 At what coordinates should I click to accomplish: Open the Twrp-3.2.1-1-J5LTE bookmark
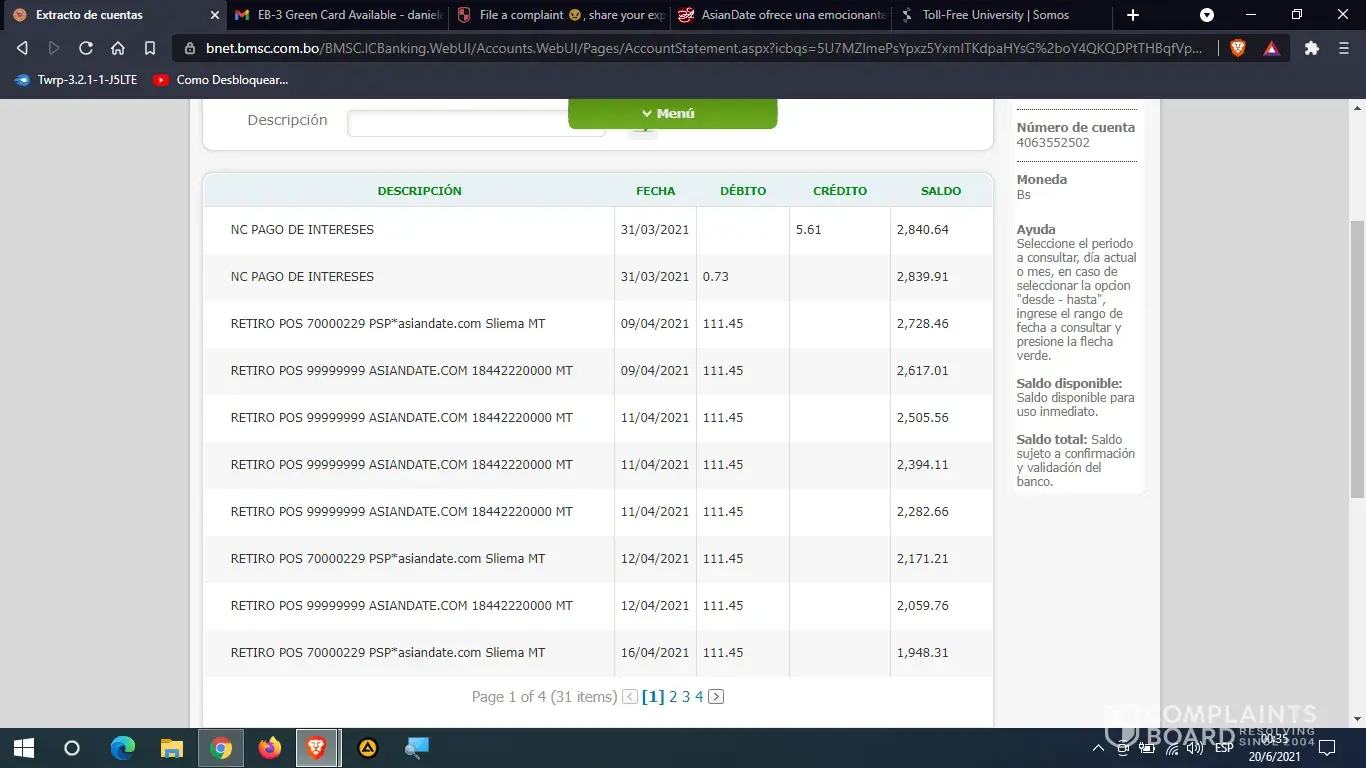[76, 80]
